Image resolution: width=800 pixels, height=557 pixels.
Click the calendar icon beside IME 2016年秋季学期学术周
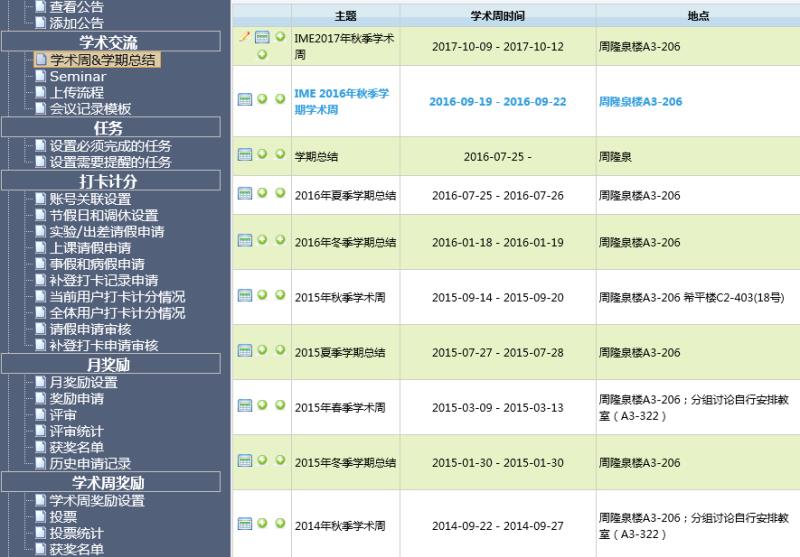[x=244, y=100]
